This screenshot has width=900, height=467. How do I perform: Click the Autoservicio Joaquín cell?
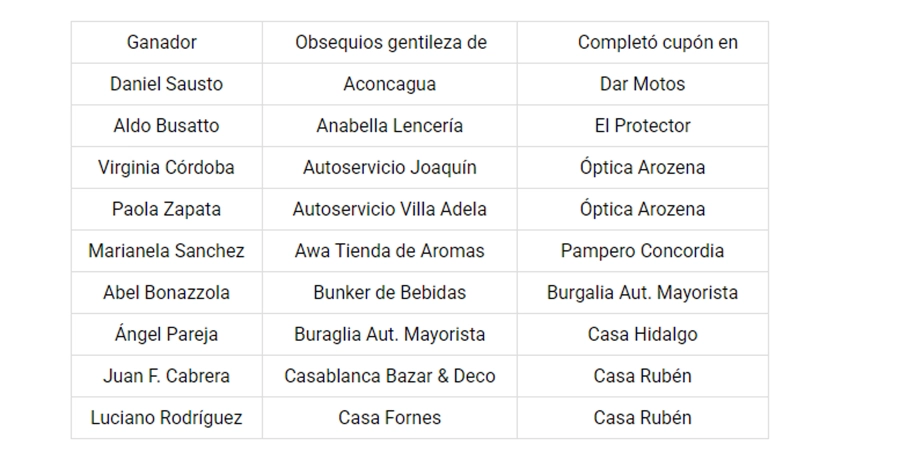coord(389,168)
